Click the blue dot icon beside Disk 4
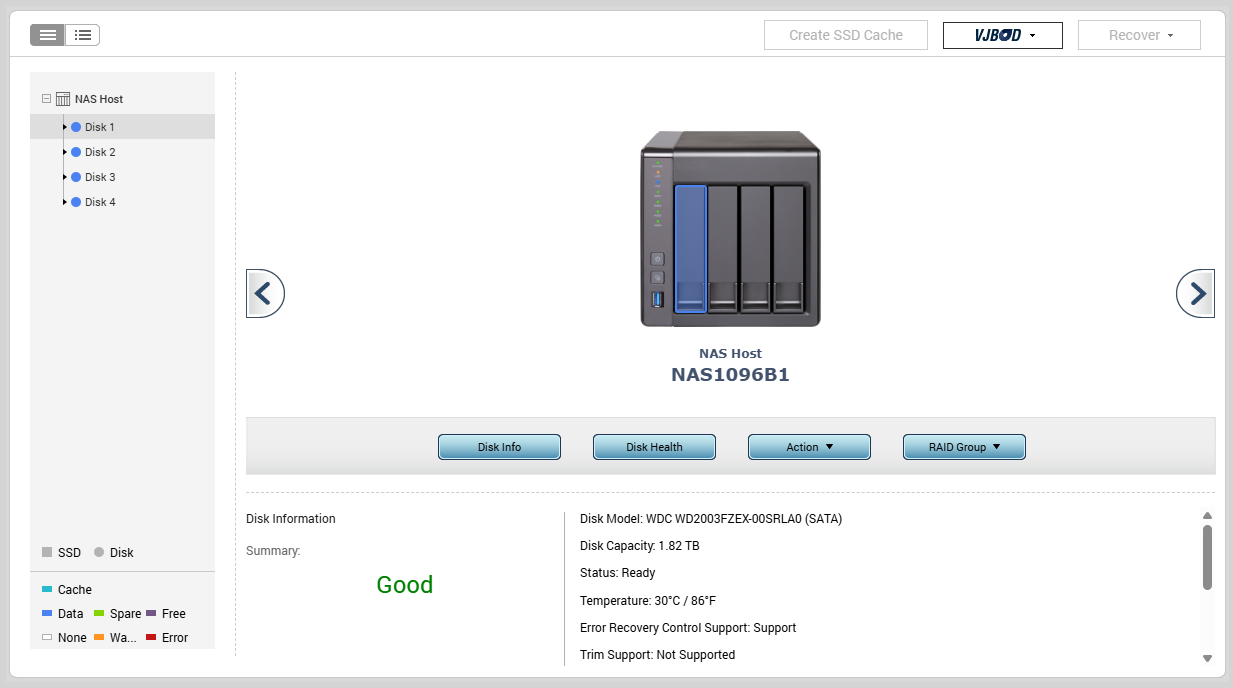The image size is (1233, 688). (x=76, y=202)
